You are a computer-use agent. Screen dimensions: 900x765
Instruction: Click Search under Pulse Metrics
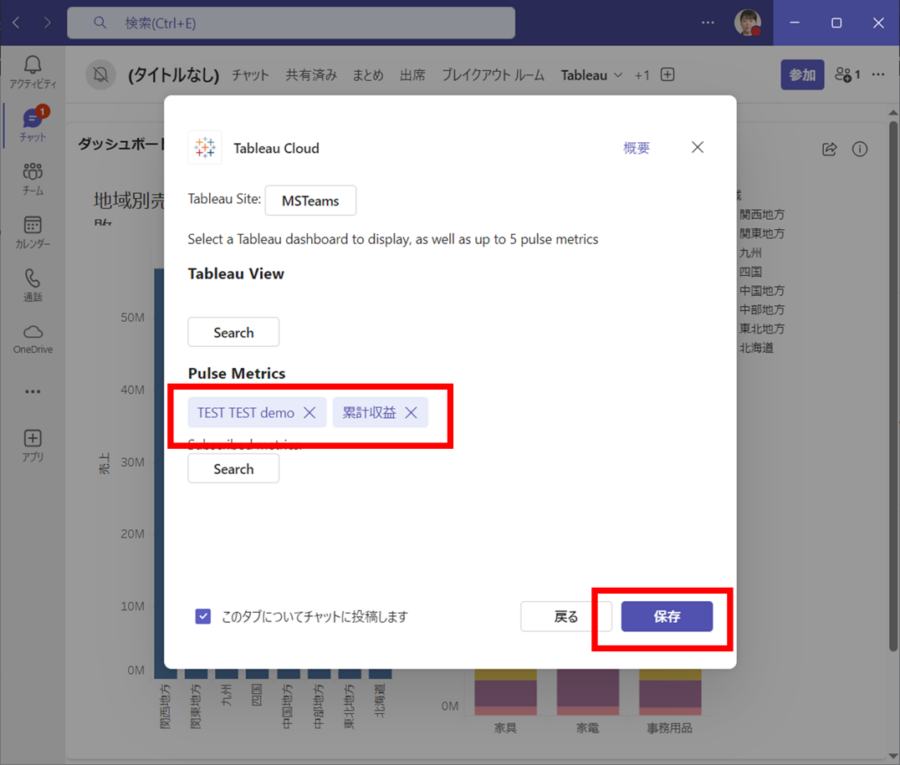[x=234, y=469]
